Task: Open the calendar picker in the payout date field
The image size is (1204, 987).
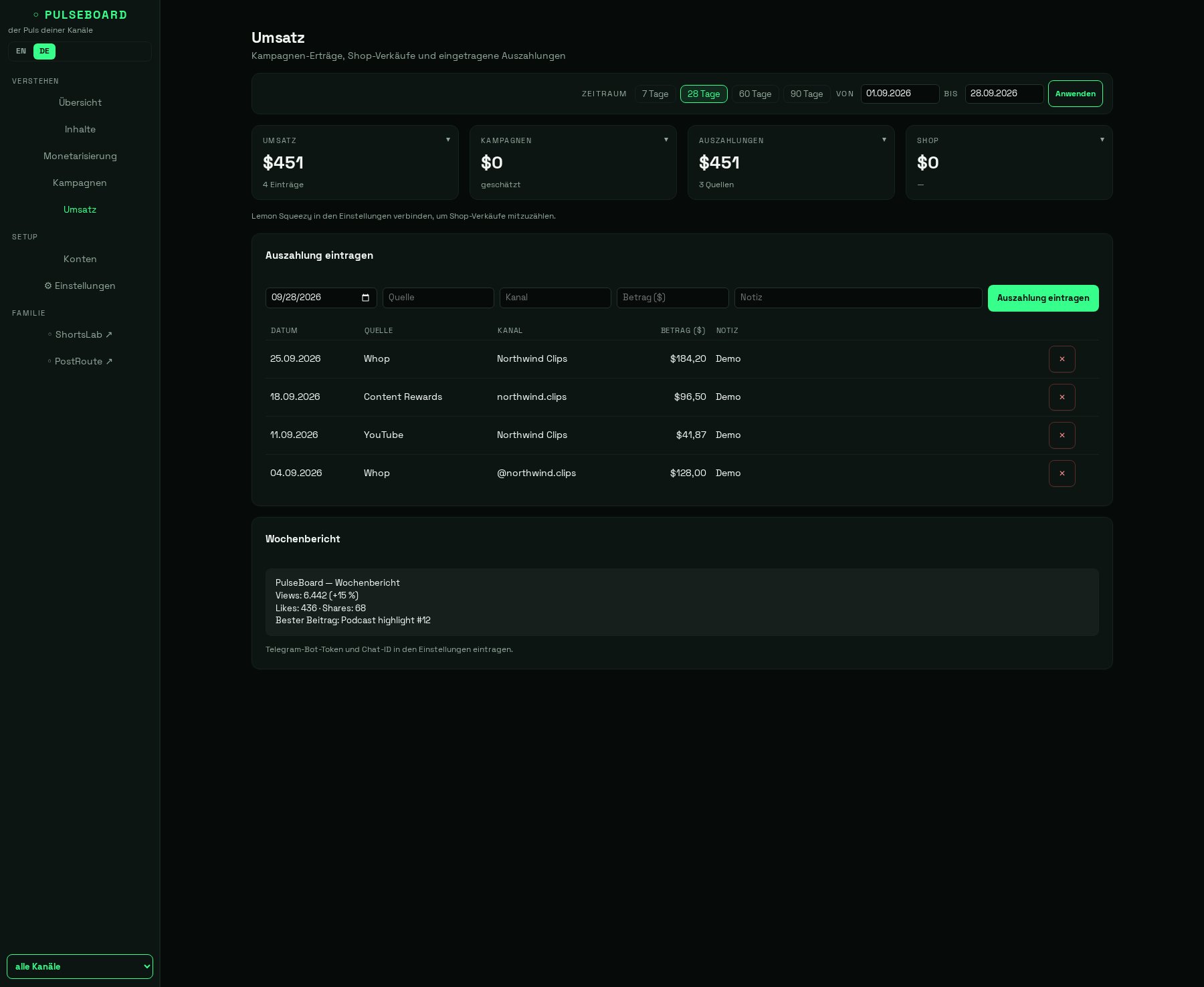Action: (x=365, y=298)
